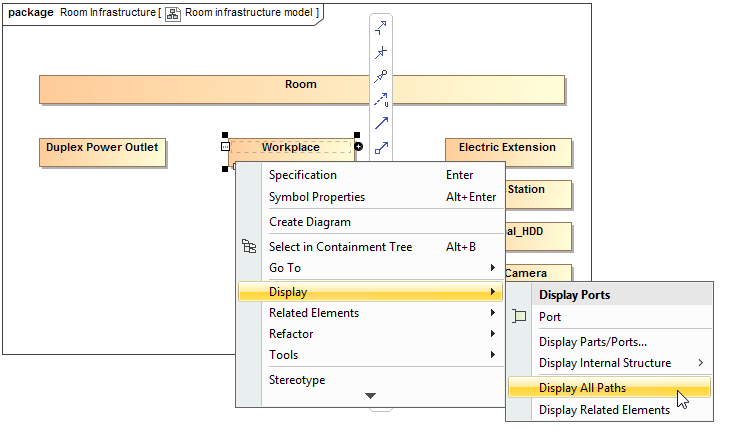This screenshot has width=733, height=441.
Task: Select the Room block in diagram
Action: [x=301, y=88]
